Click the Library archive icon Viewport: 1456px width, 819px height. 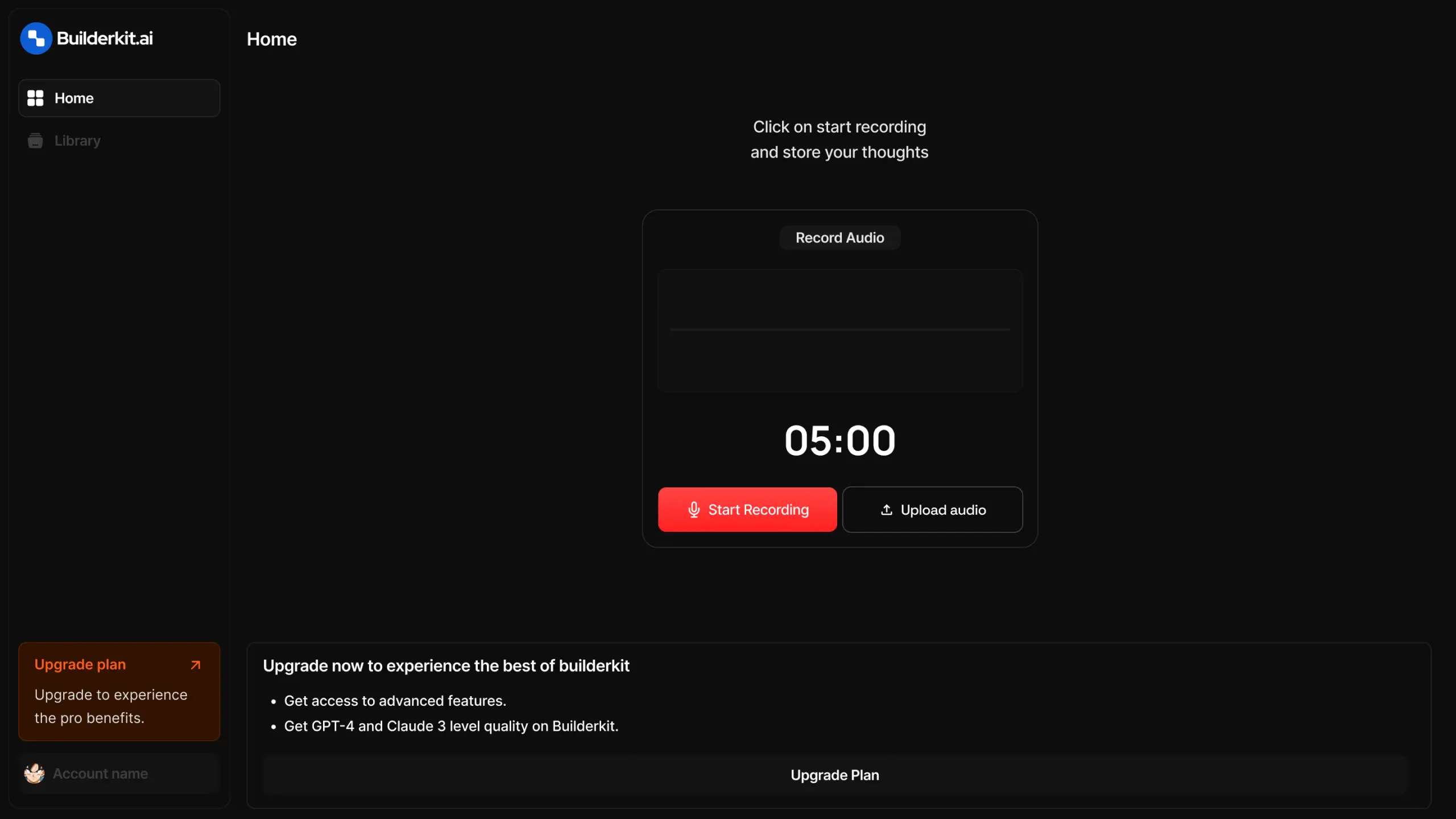click(x=35, y=140)
